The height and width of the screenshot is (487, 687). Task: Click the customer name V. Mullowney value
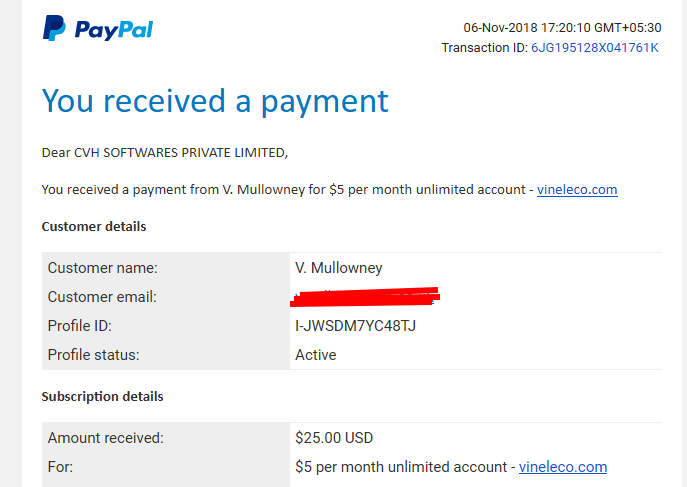(339, 268)
